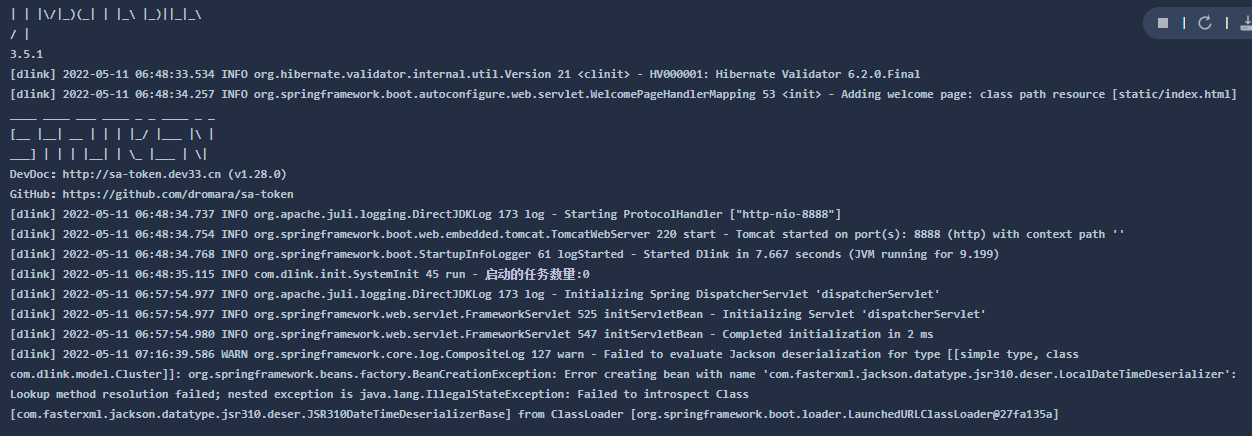Click the 'Tomcat started on port(s): 8888' line
This screenshot has height=436, width=1252.
(567, 234)
